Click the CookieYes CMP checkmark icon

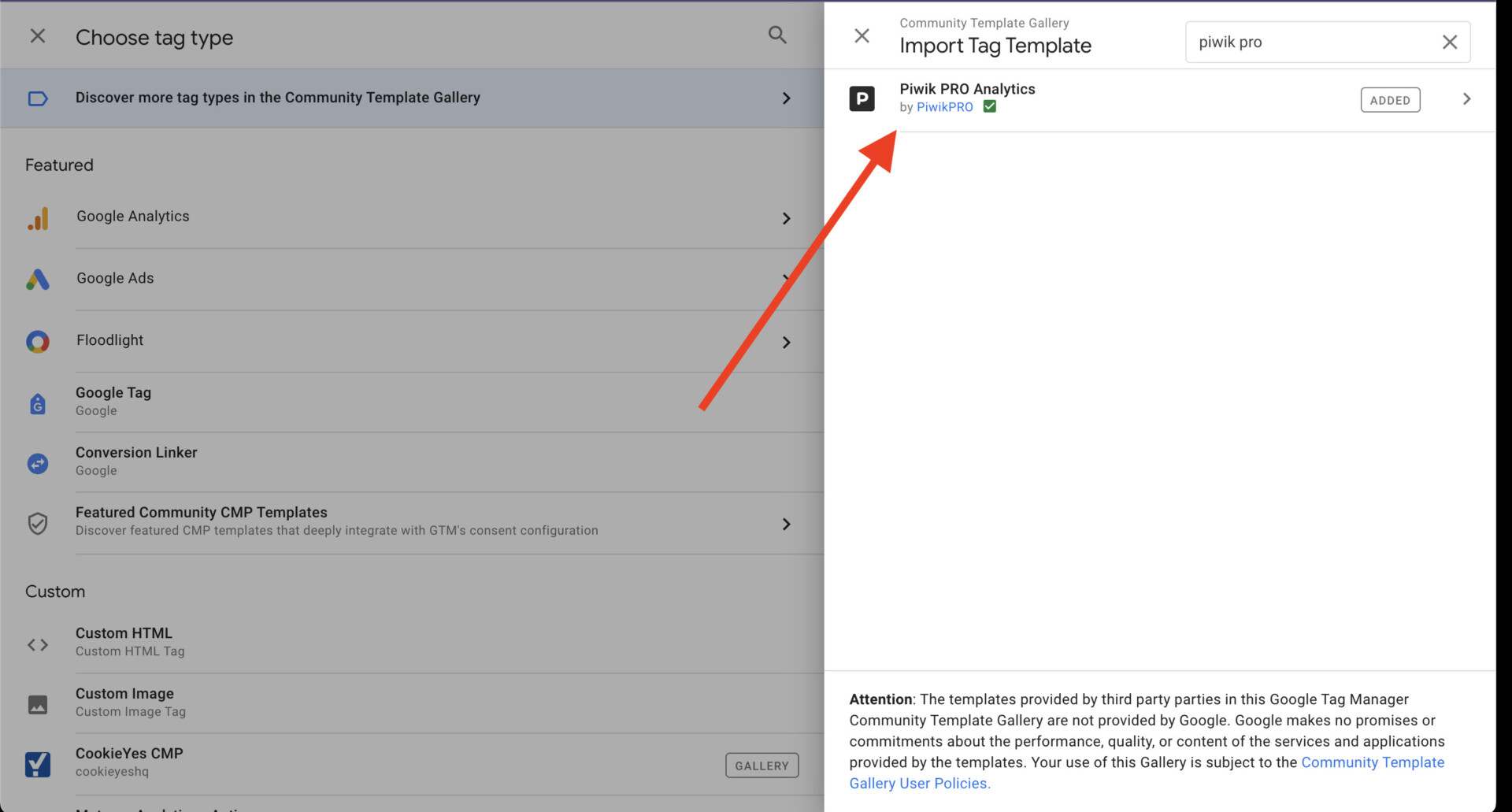pyautogui.click(x=38, y=764)
